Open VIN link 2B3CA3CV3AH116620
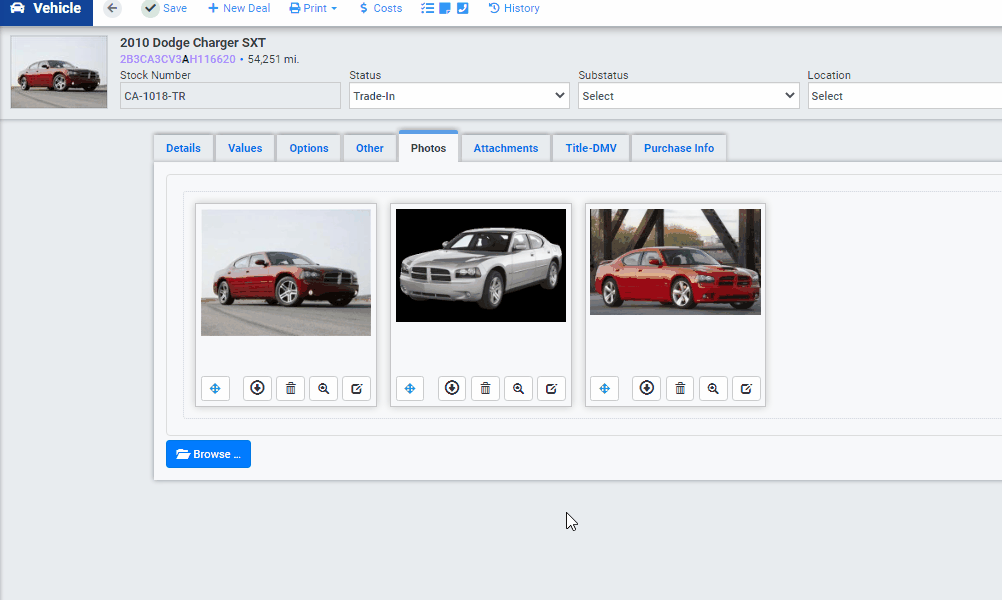 (178, 59)
